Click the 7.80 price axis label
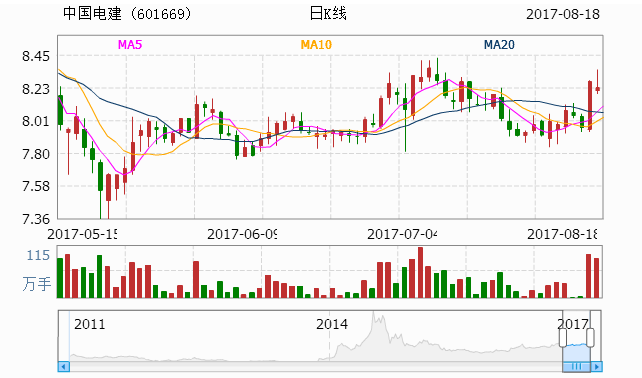This screenshot has width=642, height=378. click(x=36, y=154)
